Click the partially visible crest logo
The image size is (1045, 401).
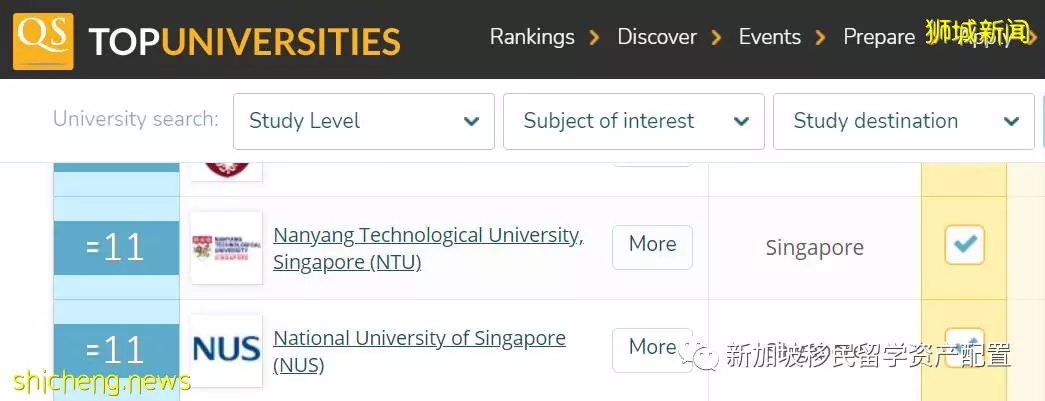click(x=227, y=171)
